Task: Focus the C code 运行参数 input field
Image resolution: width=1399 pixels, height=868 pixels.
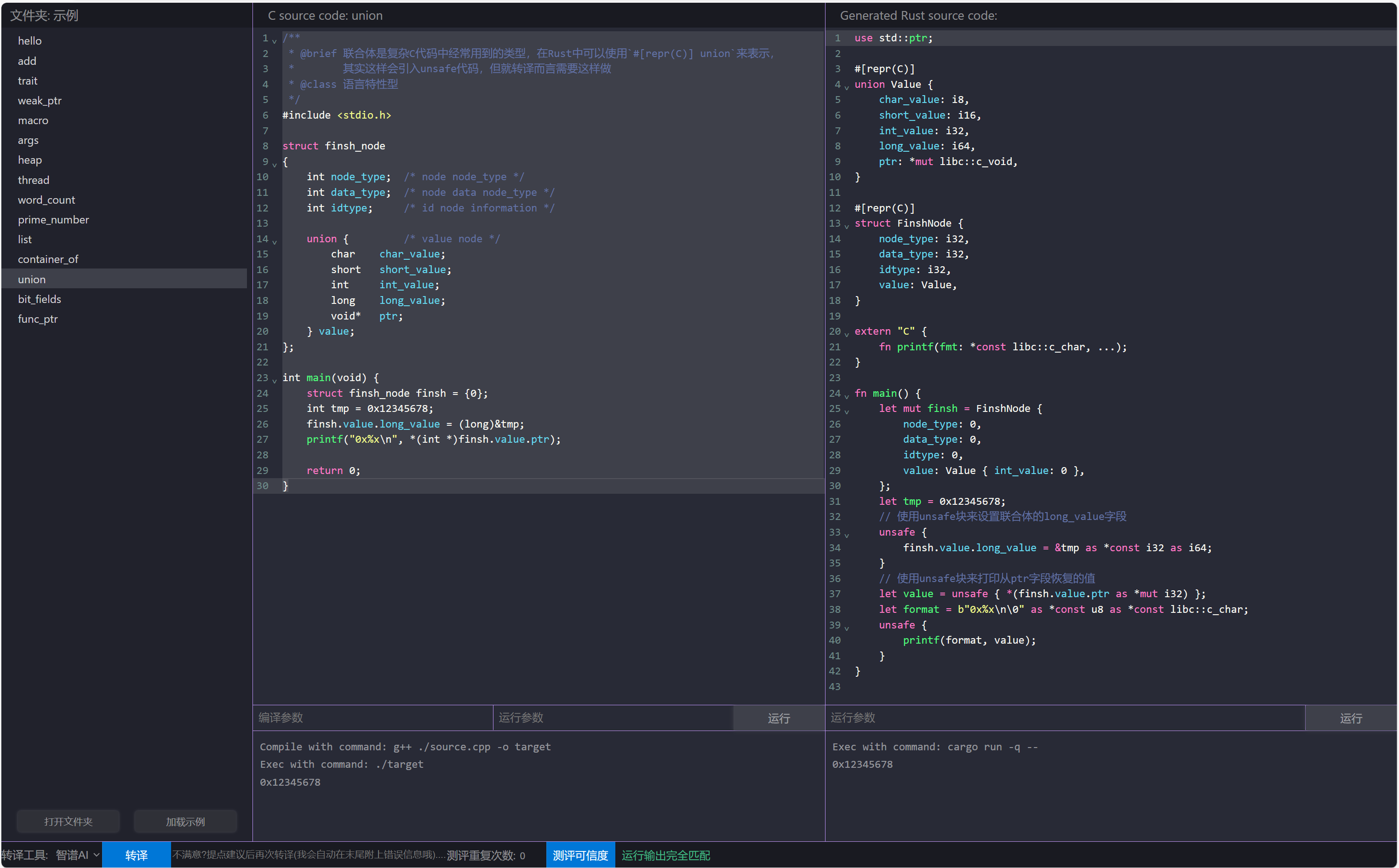Action: (x=613, y=718)
